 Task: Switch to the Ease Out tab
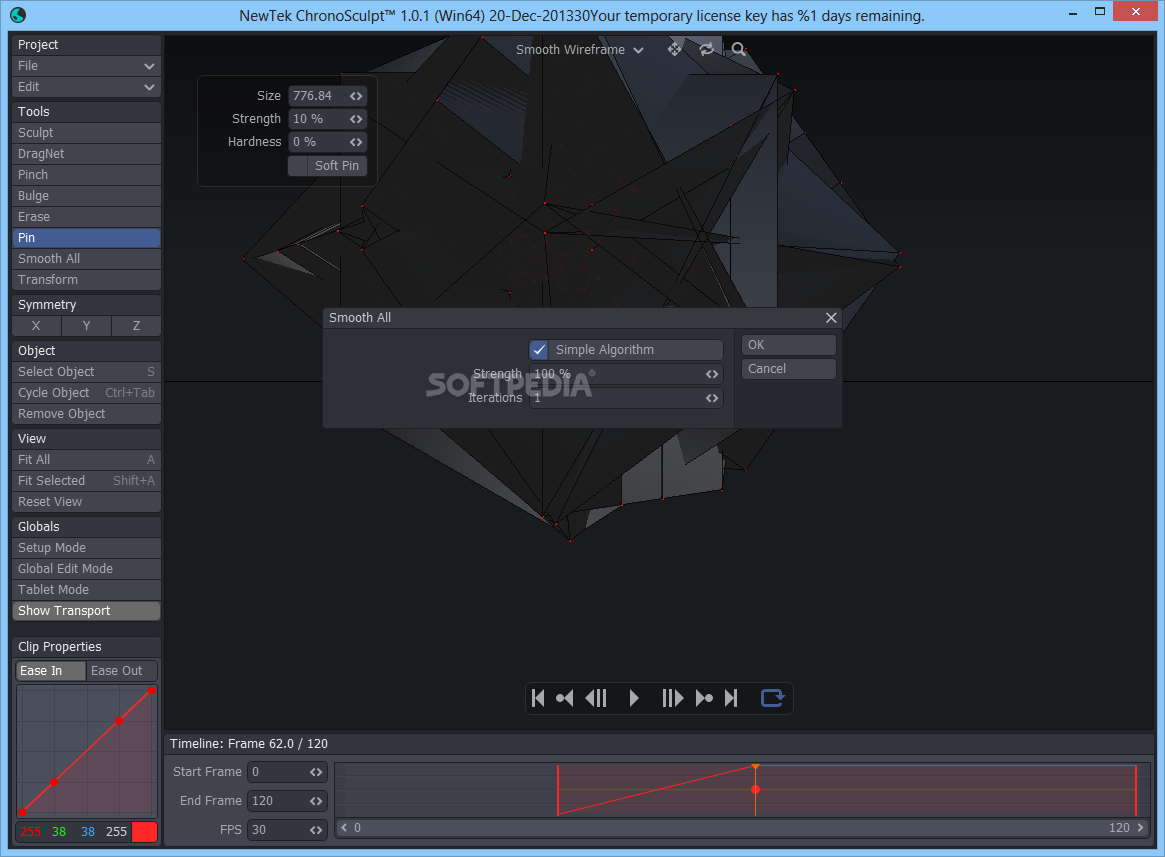tap(122, 670)
